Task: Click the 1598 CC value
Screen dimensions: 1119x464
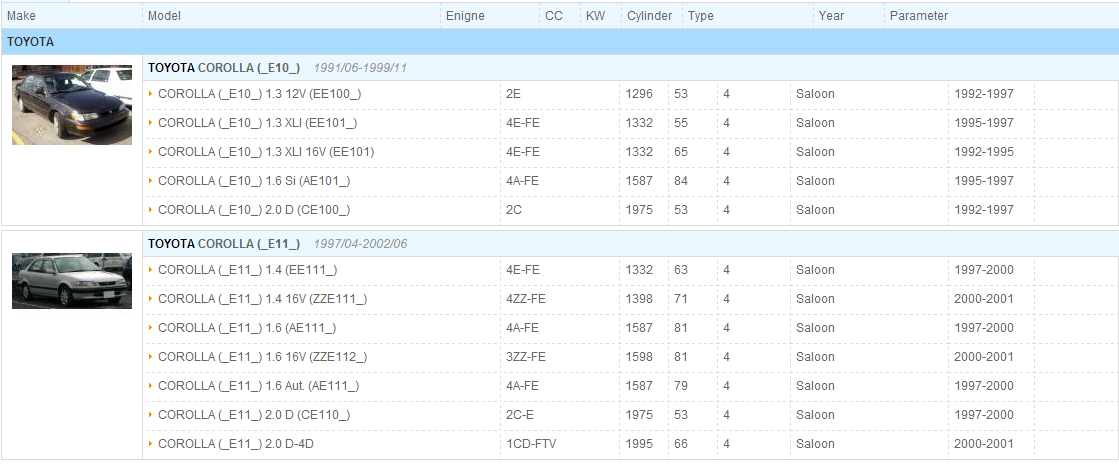Action: tap(639, 356)
